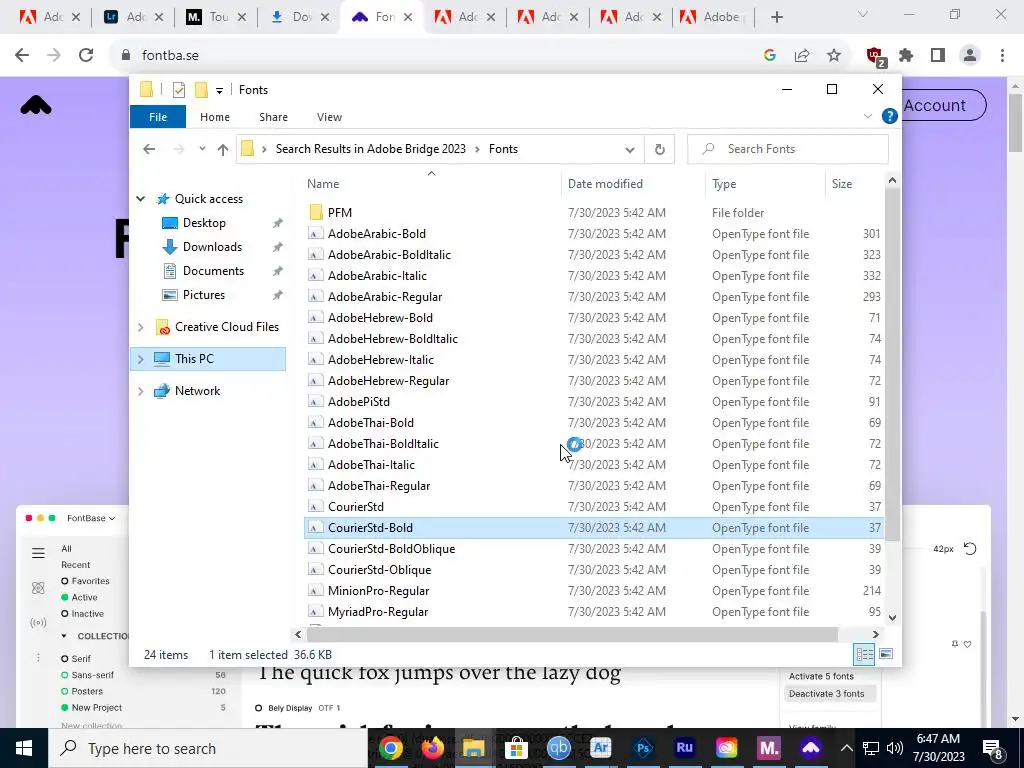Expand Creative Cloud Files in tree
This screenshot has height=768, width=1024.
tap(140, 327)
